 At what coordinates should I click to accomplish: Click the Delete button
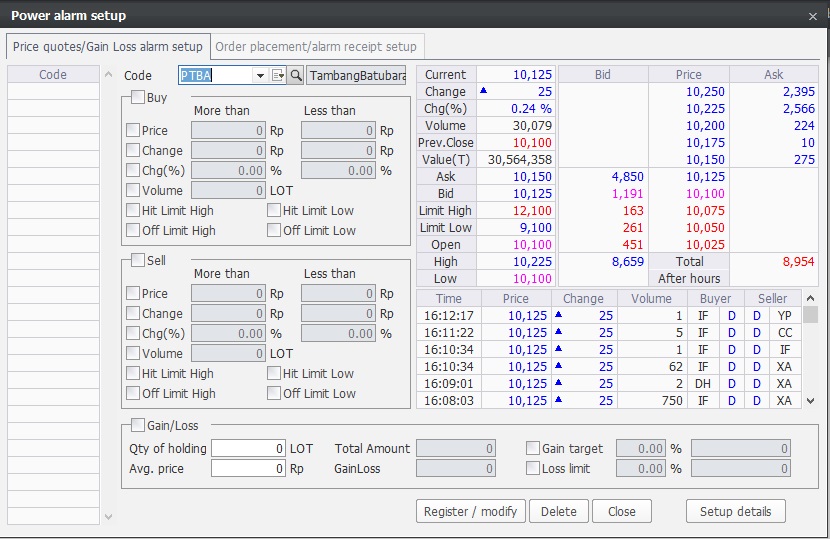tap(558, 511)
